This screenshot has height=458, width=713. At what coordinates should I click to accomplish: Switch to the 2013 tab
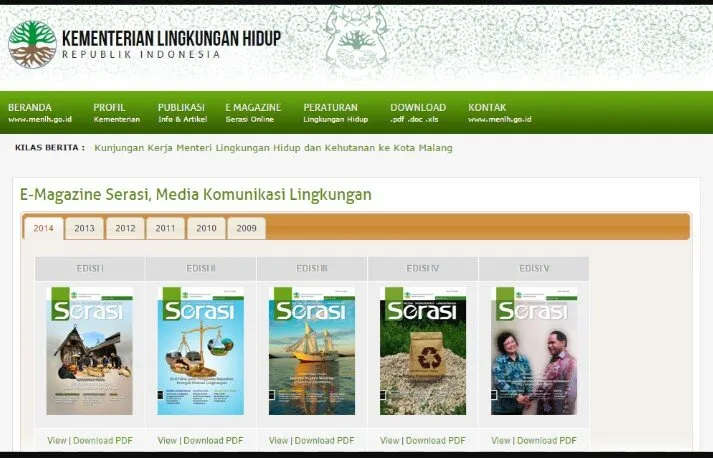click(85, 228)
